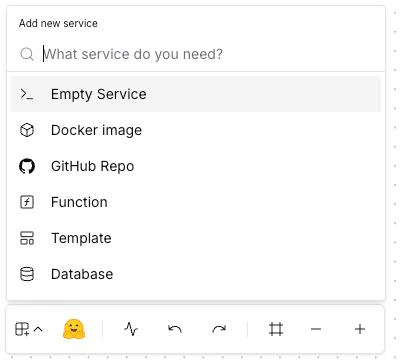Click the frame fit-to-view icon

[x=276, y=329]
